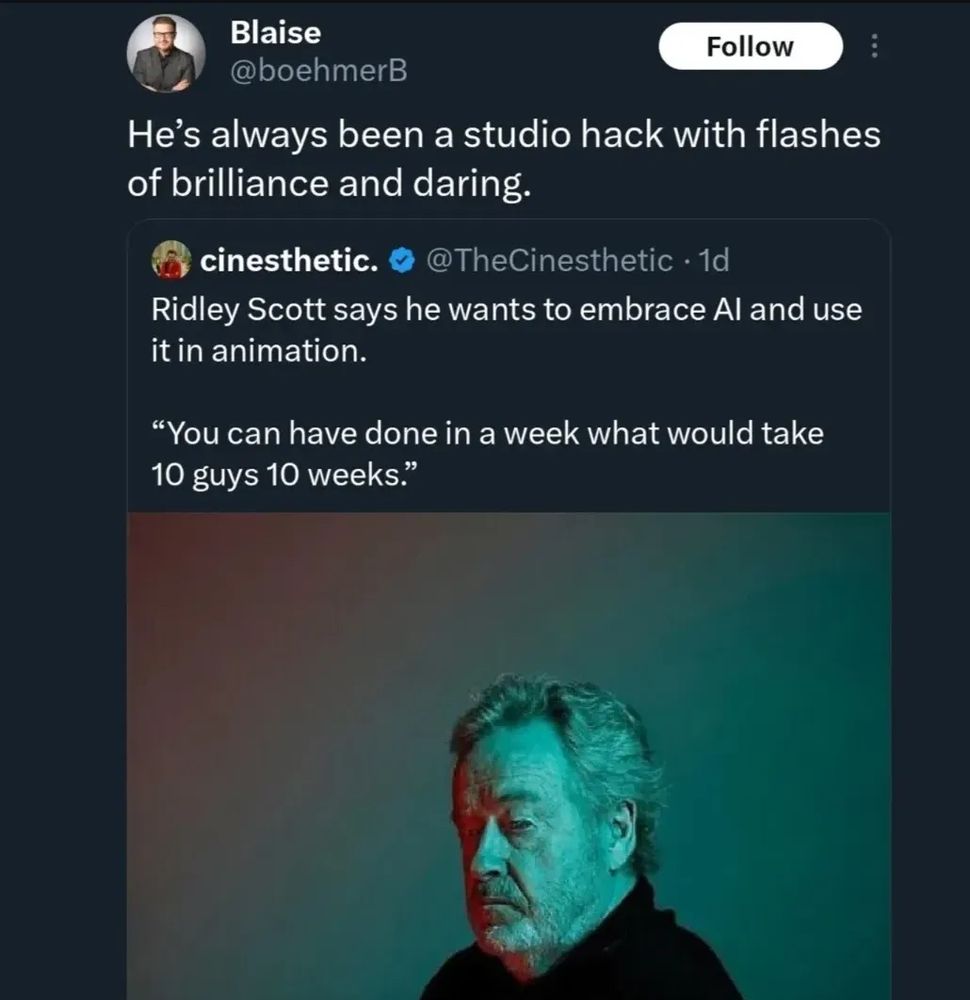Click the "of brilliance and daring." line
Screen dimensions: 970x1000
tap(327, 183)
